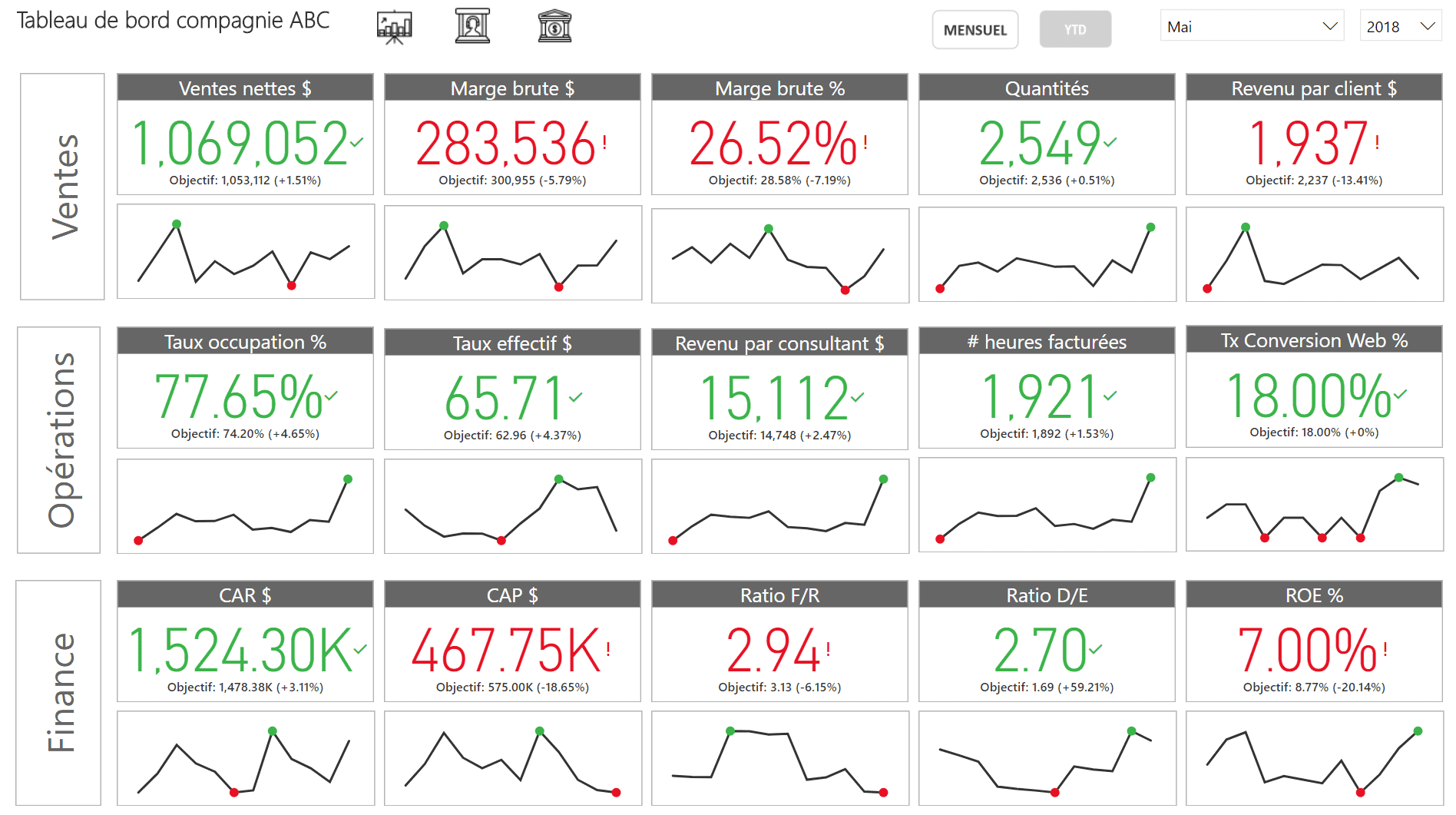
Task: Click the Taux occupation % card header
Action: coord(246,341)
